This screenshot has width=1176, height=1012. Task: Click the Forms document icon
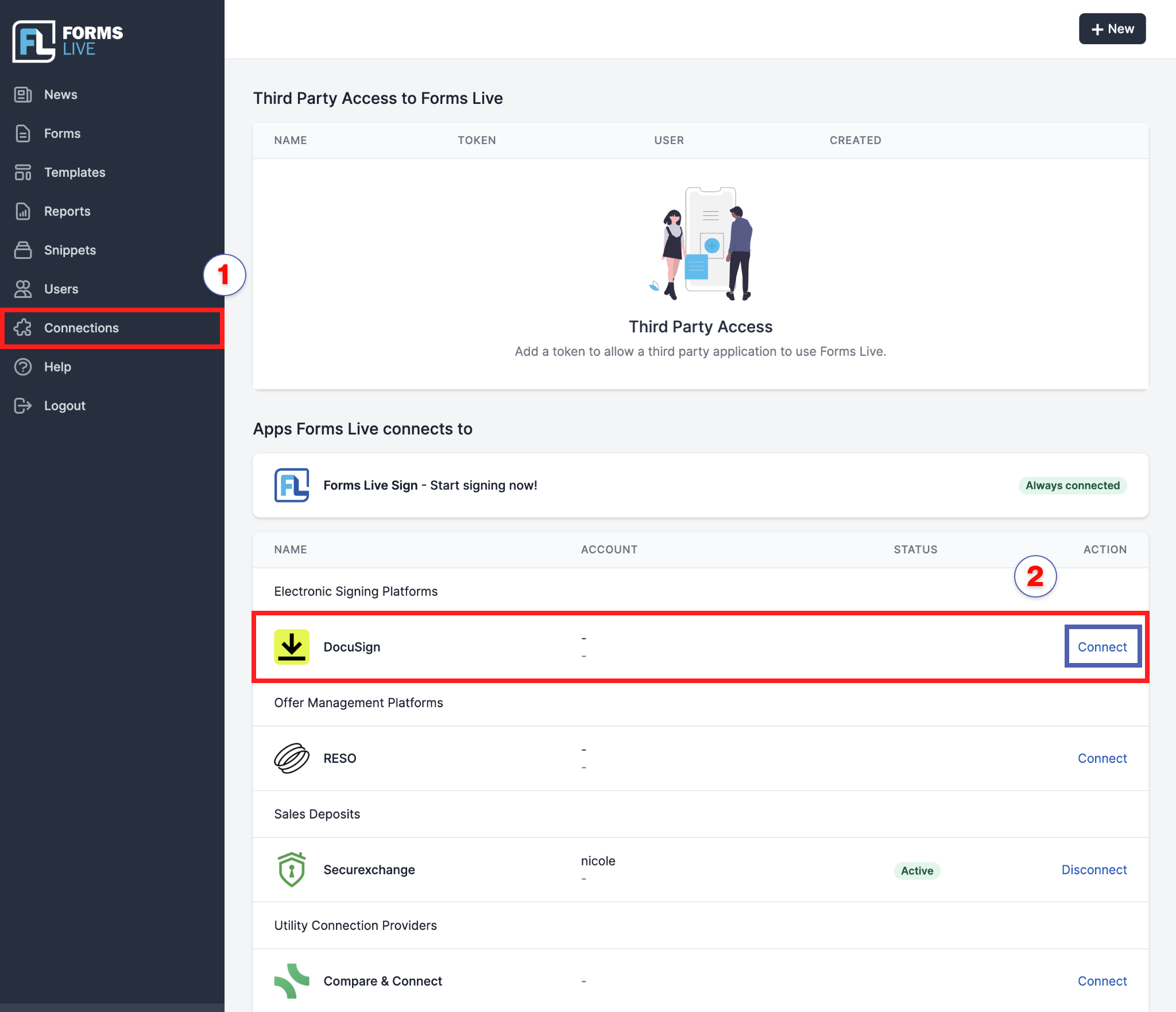point(23,134)
